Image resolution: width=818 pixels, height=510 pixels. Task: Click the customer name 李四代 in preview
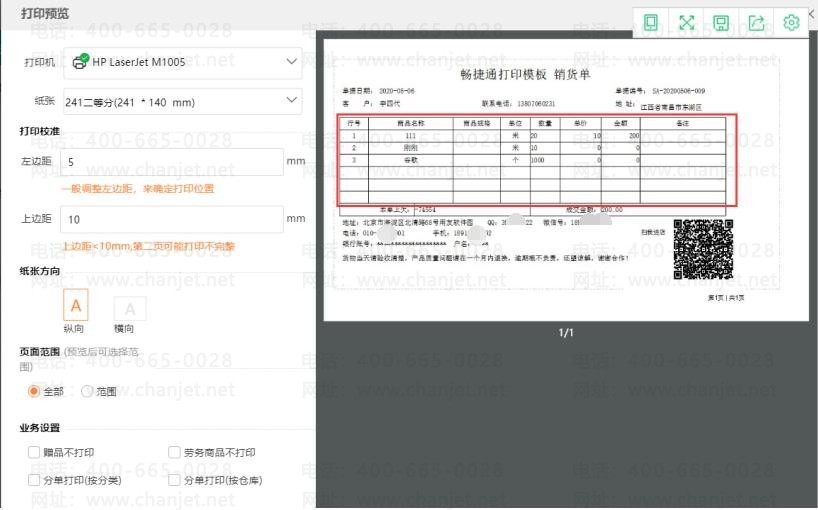390,104
